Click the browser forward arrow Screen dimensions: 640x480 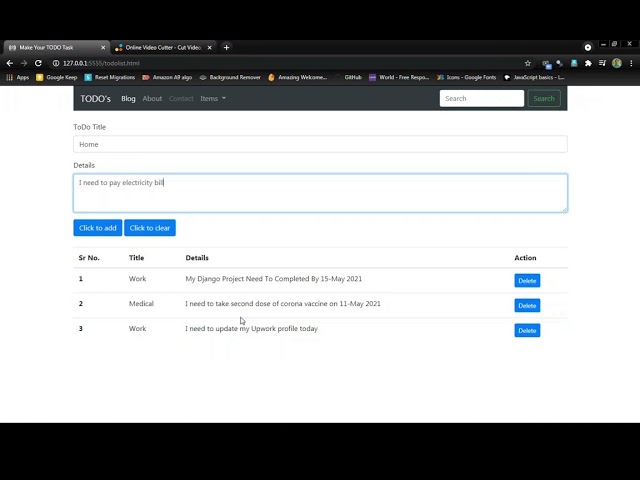click(x=24, y=63)
